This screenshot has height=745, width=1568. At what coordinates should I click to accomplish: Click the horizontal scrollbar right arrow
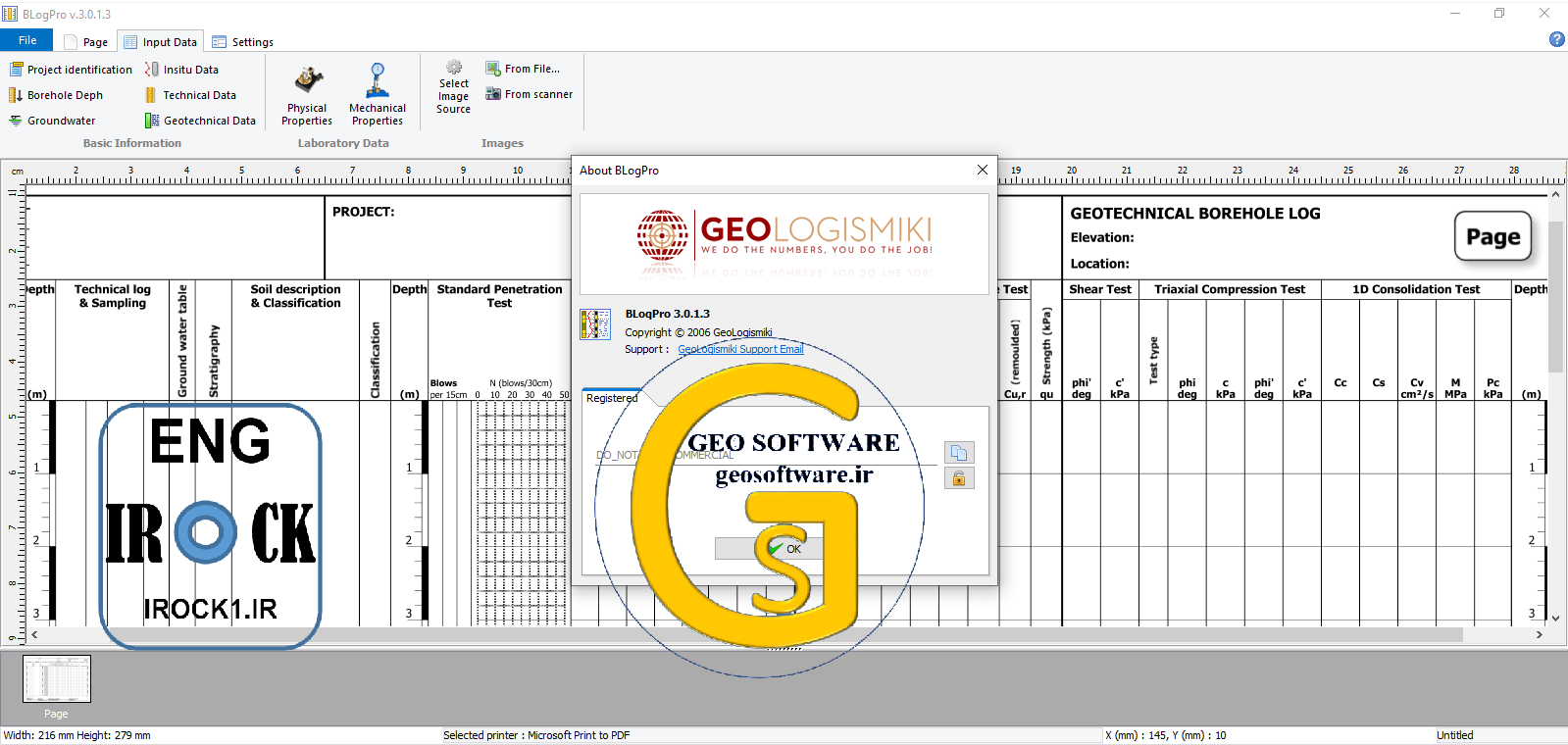(1539, 634)
